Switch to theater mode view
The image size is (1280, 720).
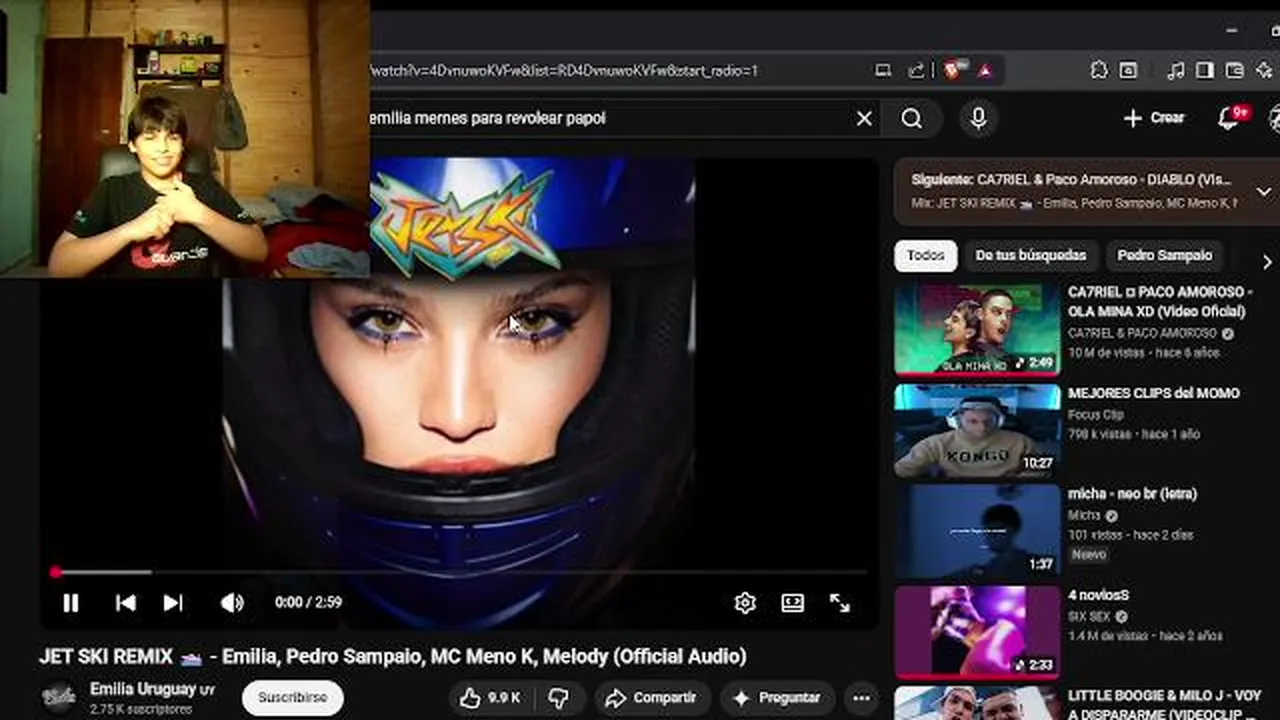pos(792,603)
